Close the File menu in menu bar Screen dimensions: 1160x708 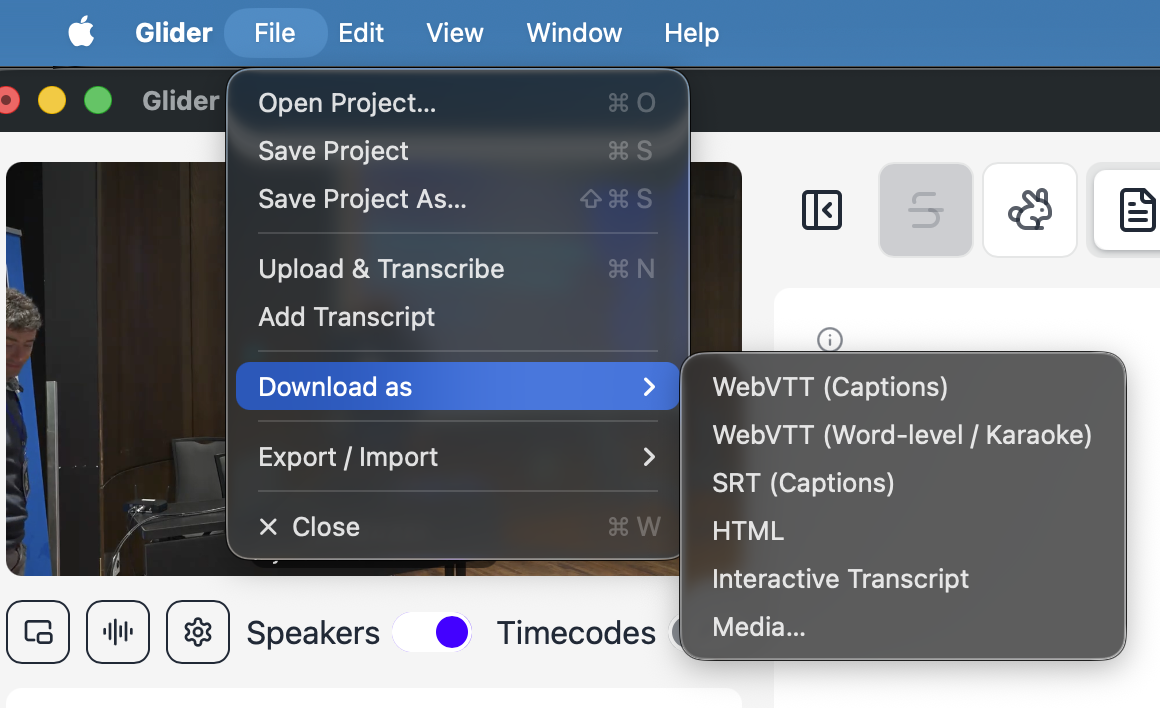click(275, 33)
